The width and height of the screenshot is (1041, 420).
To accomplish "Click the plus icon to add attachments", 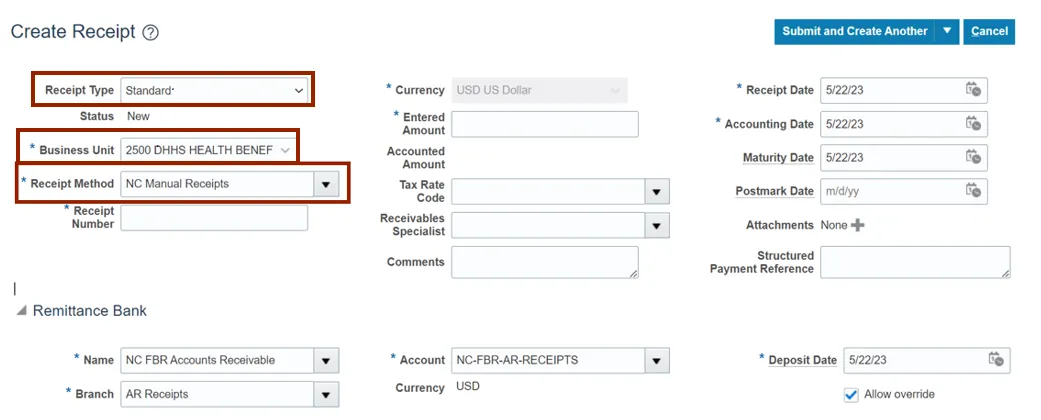I will [x=858, y=225].
